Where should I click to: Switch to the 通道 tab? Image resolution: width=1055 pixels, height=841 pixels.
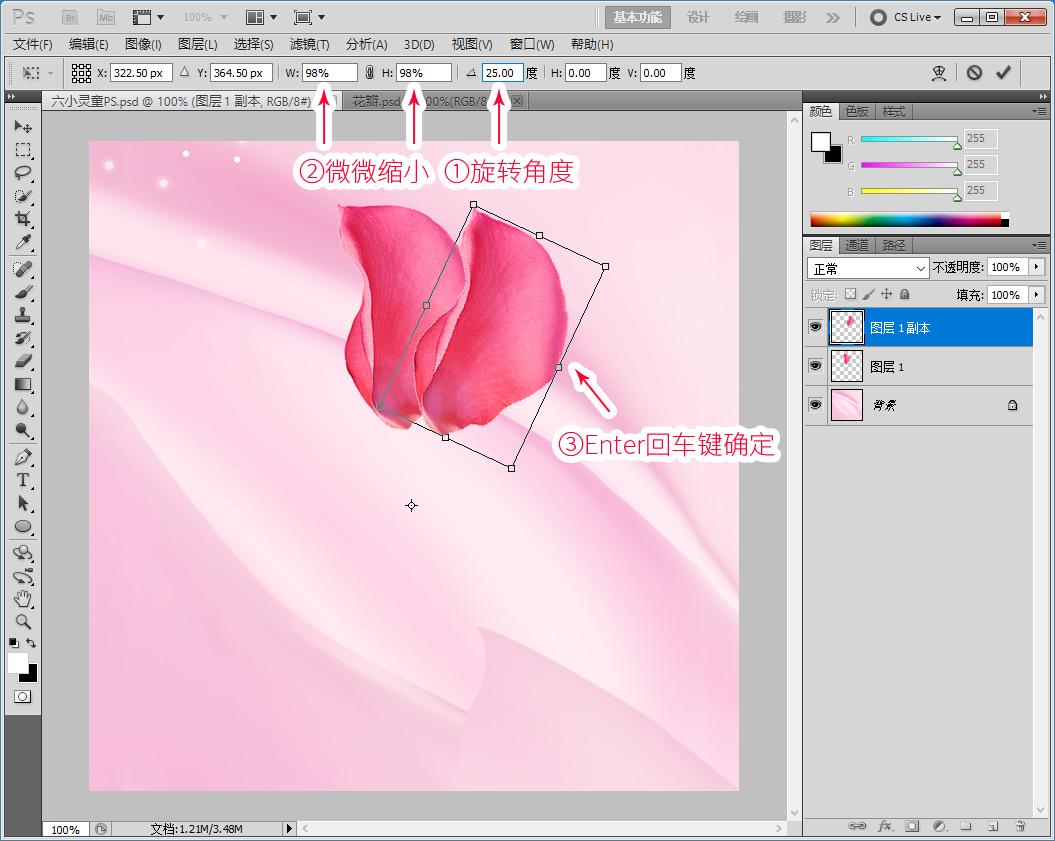[857, 246]
